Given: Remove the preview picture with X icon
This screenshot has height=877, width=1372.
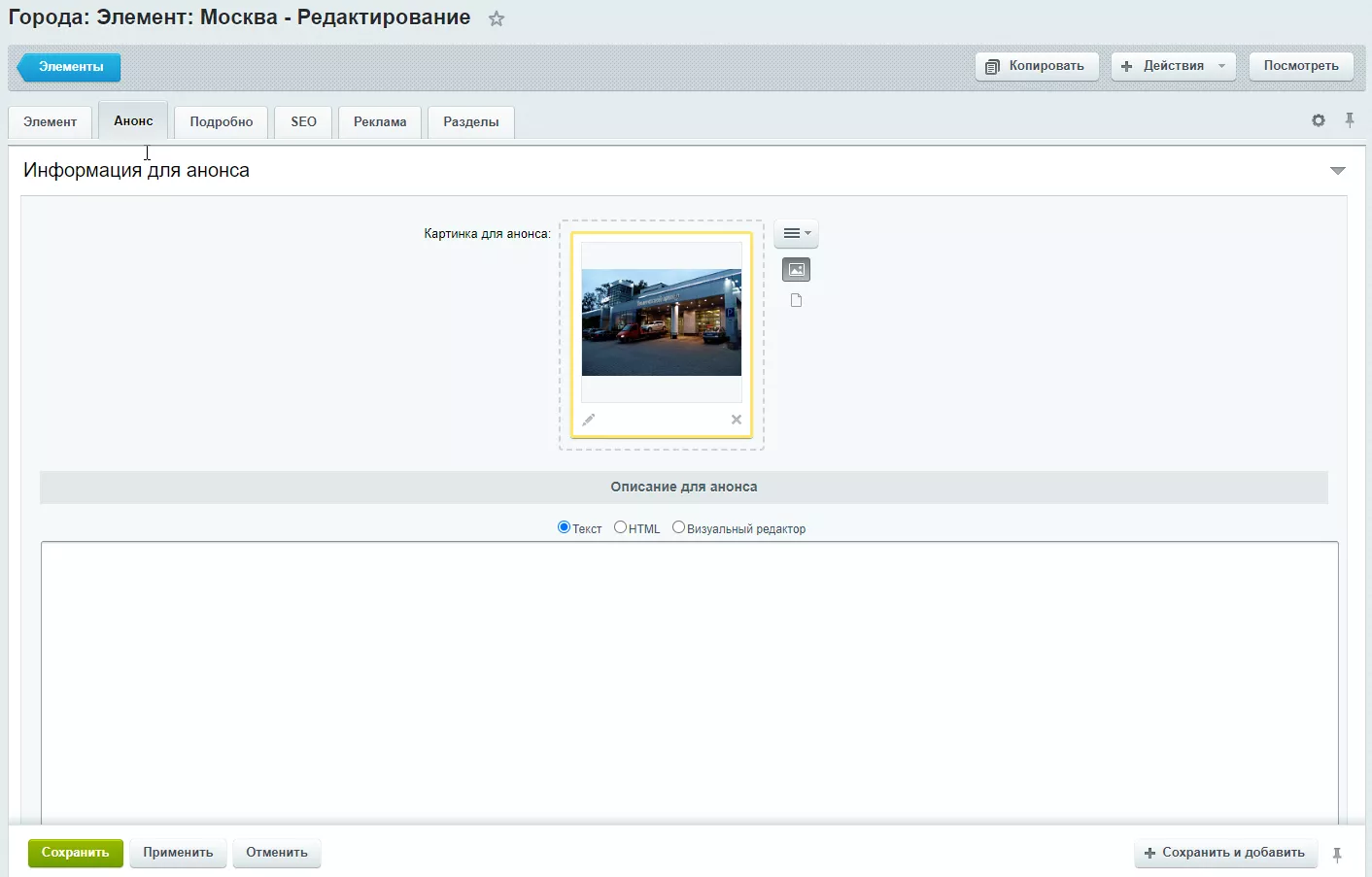Looking at the screenshot, I should tap(737, 420).
